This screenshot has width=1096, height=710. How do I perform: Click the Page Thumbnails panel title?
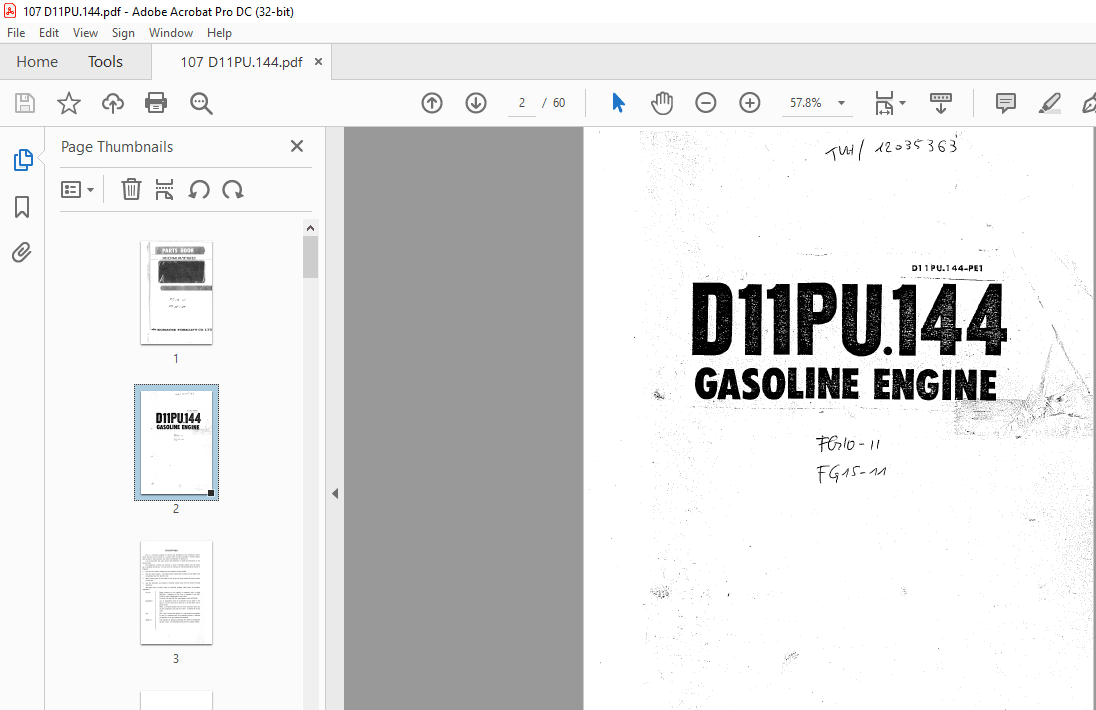pyautogui.click(x=117, y=147)
